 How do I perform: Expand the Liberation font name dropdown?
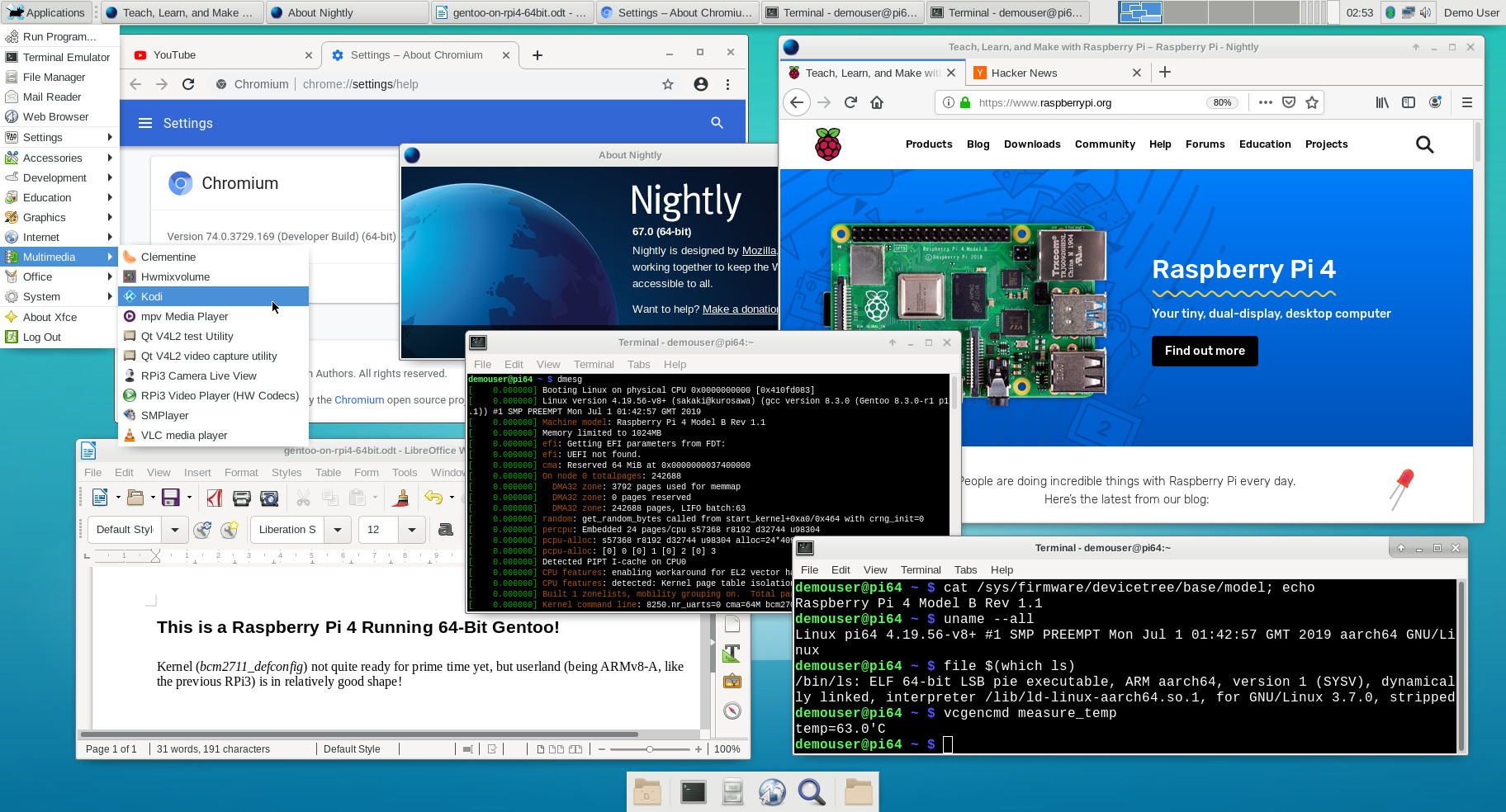[338, 530]
